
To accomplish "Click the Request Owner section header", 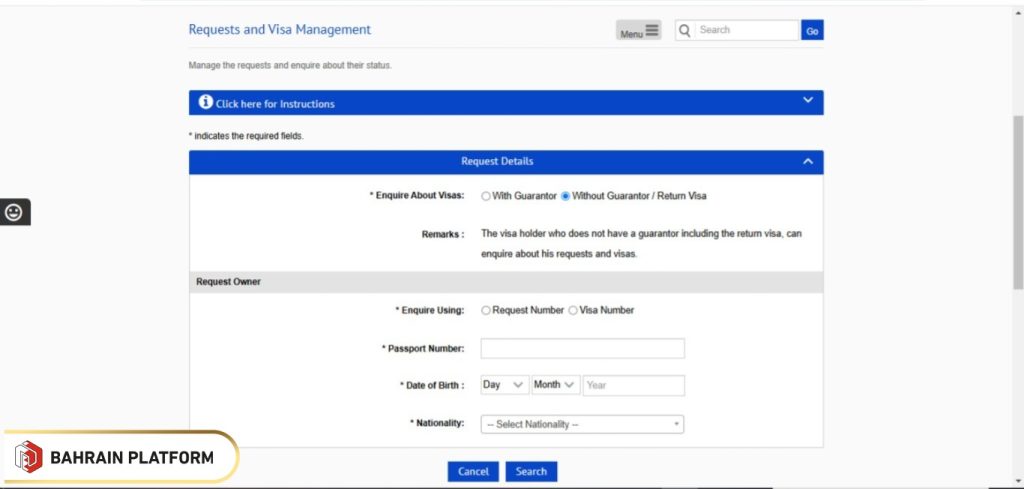I will pyautogui.click(x=506, y=282).
